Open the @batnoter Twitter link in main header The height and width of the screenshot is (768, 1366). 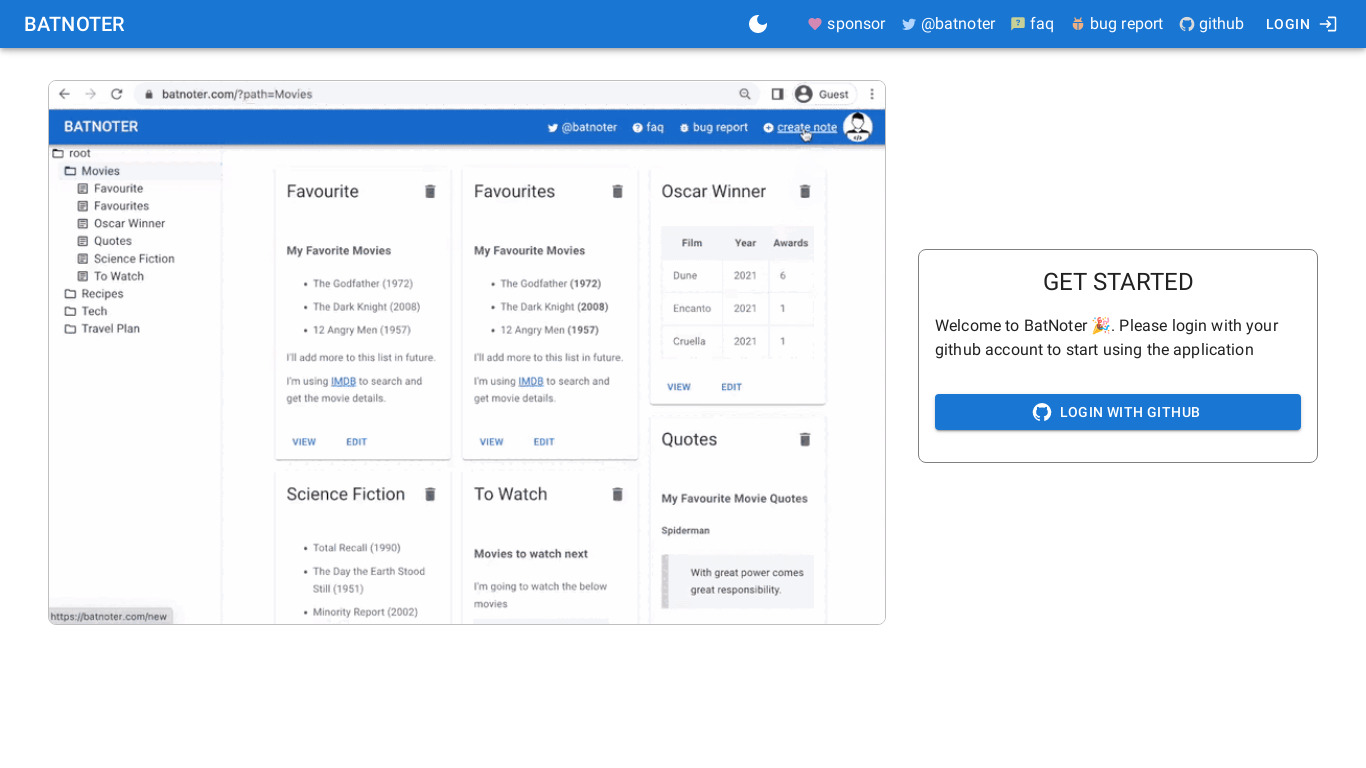pos(948,24)
